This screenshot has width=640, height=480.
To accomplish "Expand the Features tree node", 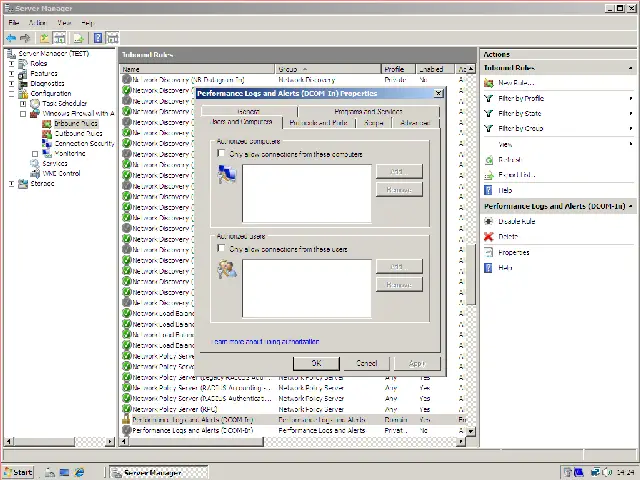I will point(11,73).
